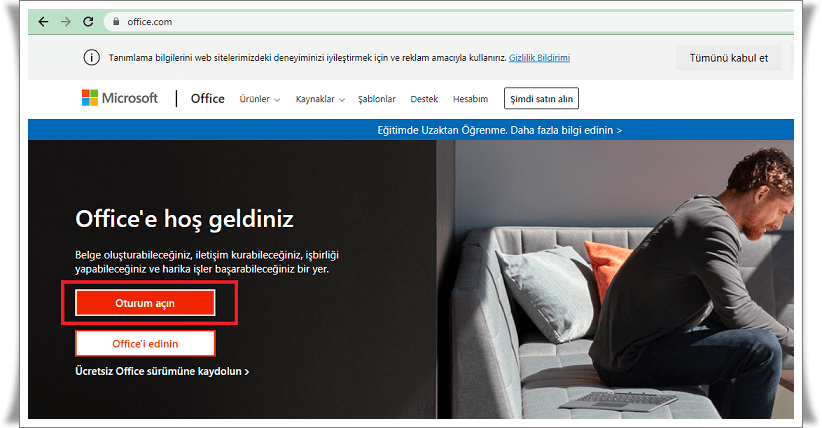Viewport: 822px width, 428px height.
Task: Click the padlock icon in address bar
Action: tap(116, 22)
